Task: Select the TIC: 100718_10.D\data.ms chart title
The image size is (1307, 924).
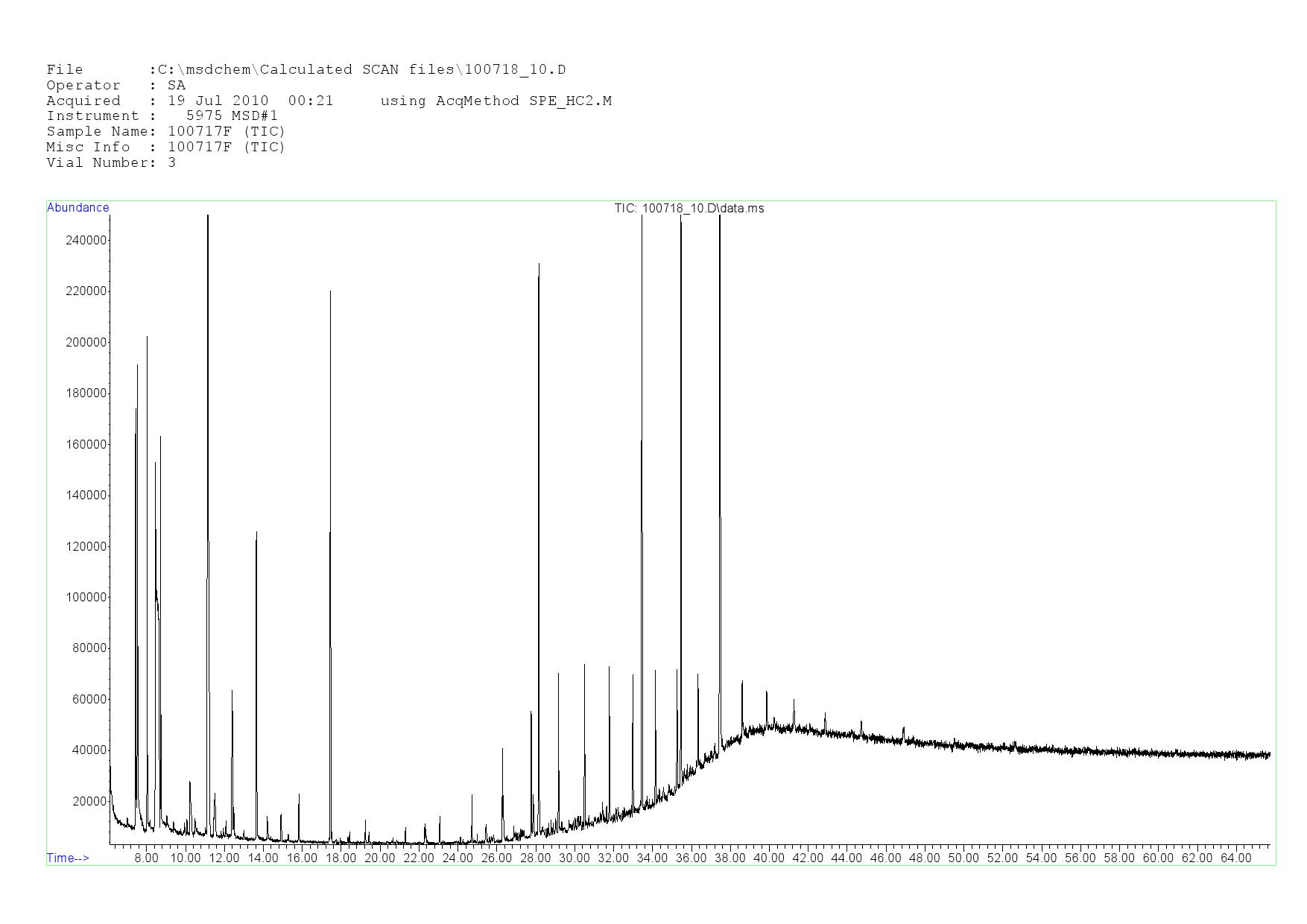Action: (x=689, y=209)
